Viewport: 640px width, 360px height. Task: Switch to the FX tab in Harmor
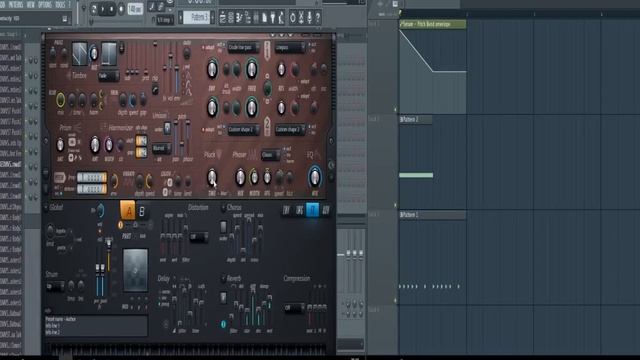point(312,210)
